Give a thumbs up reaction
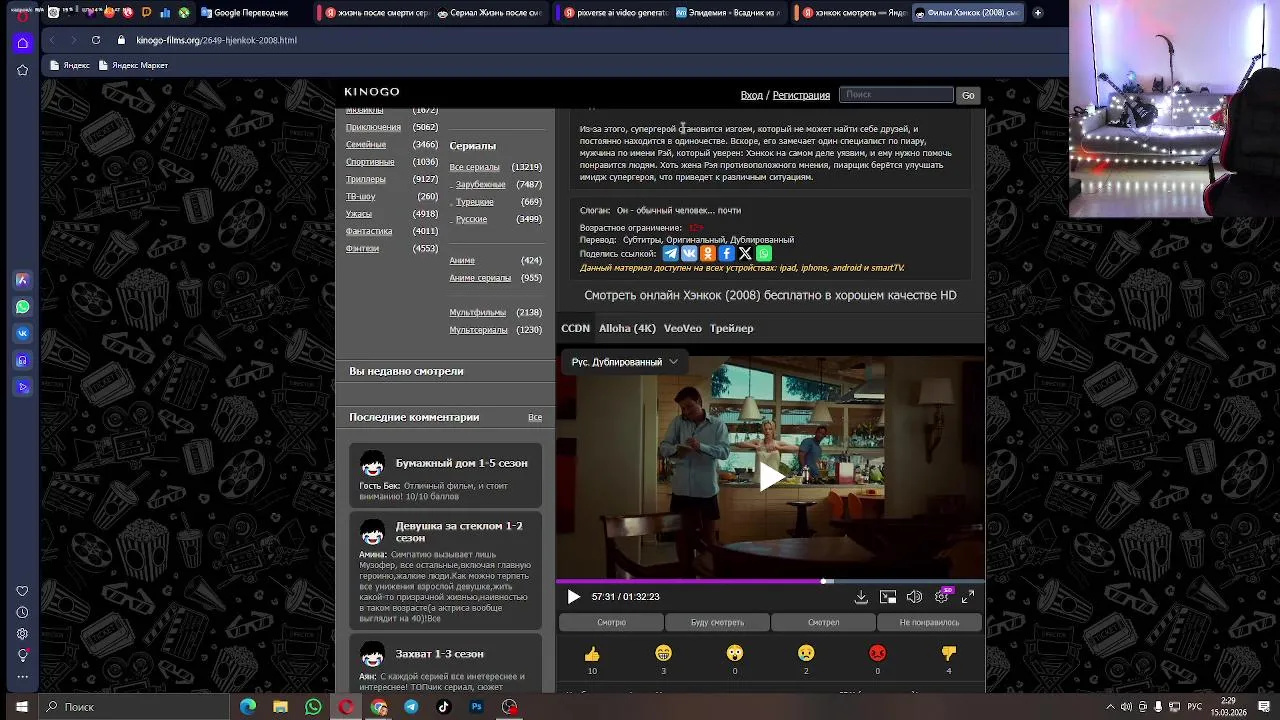 [x=592, y=654]
